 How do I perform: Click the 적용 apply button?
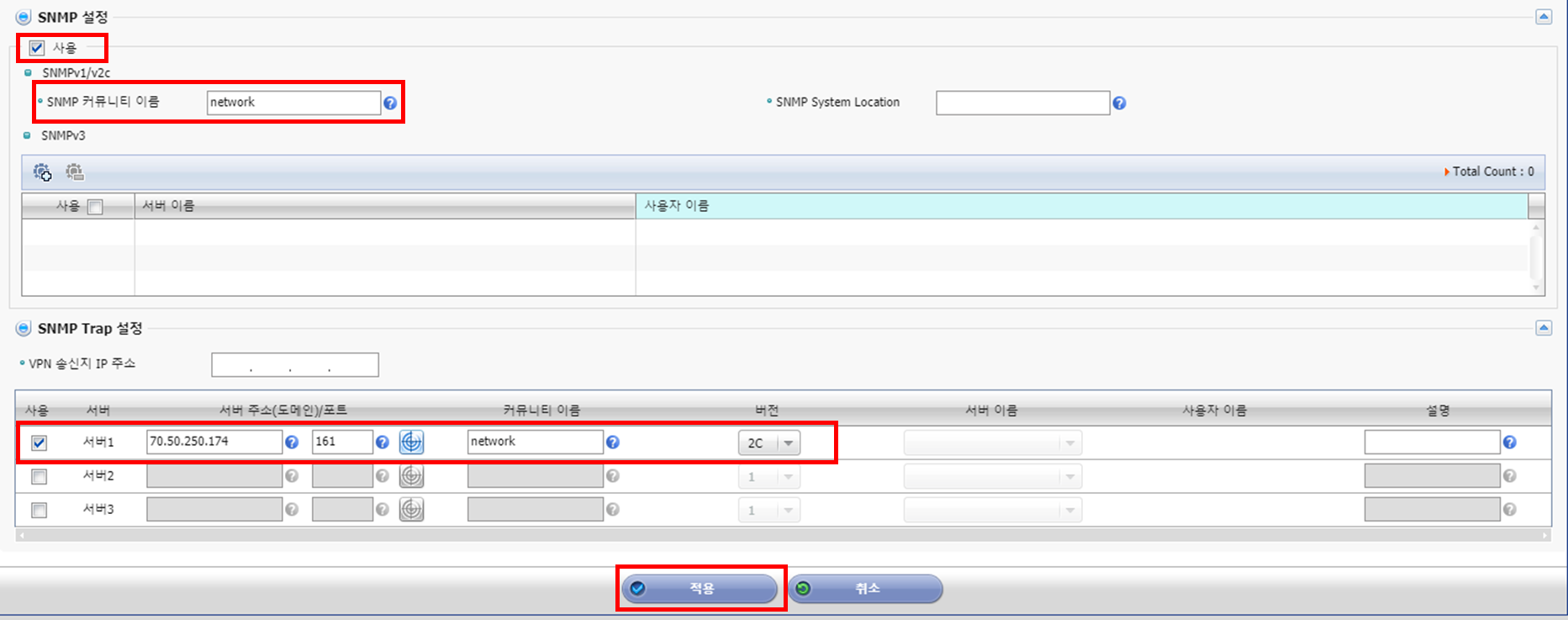point(700,588)
